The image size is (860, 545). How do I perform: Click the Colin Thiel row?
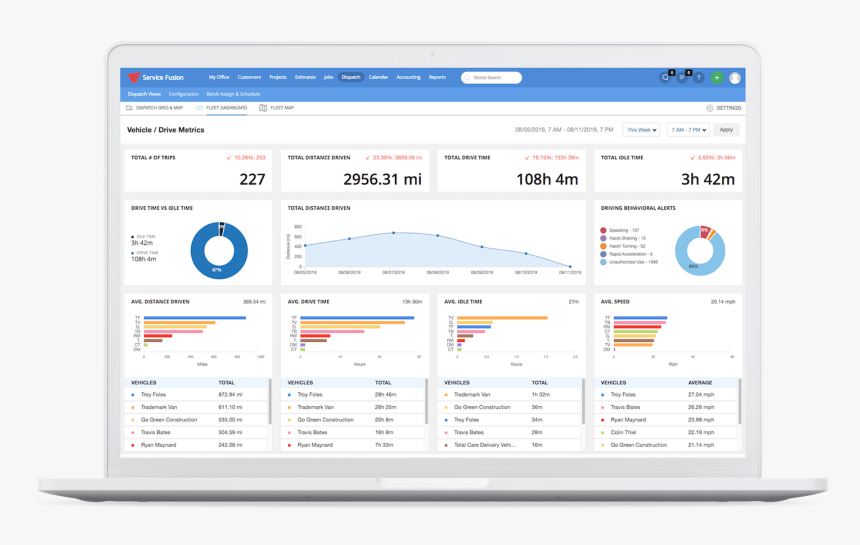[x=666, y=433]
